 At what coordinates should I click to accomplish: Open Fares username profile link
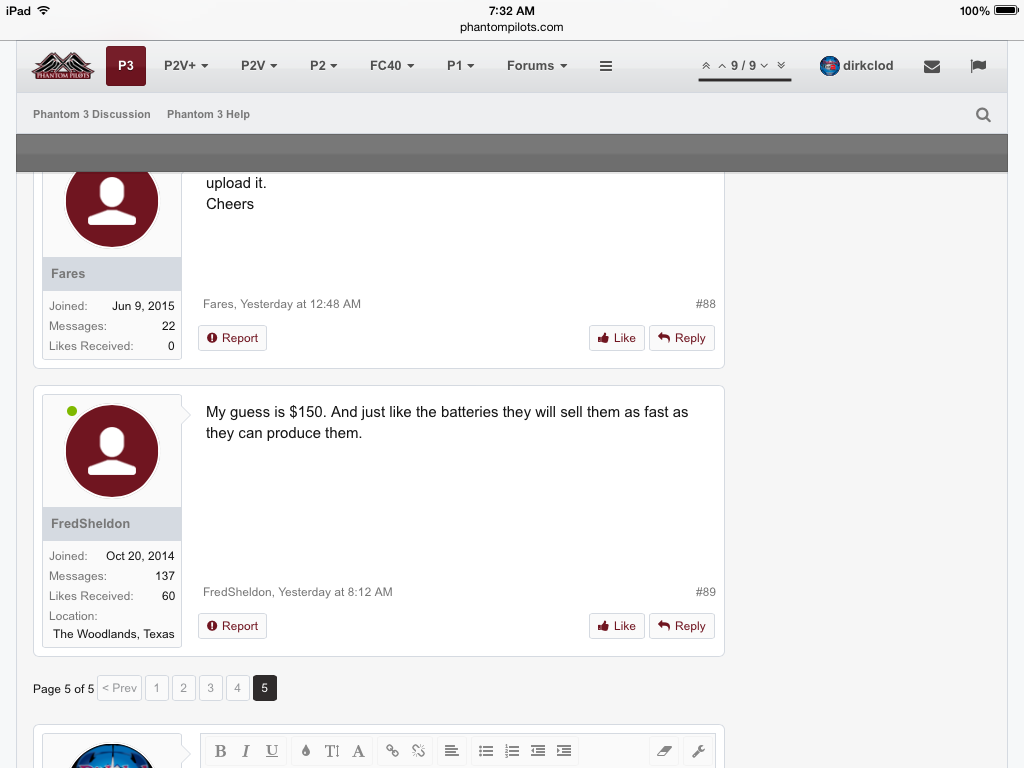click(x=68, y=274)
